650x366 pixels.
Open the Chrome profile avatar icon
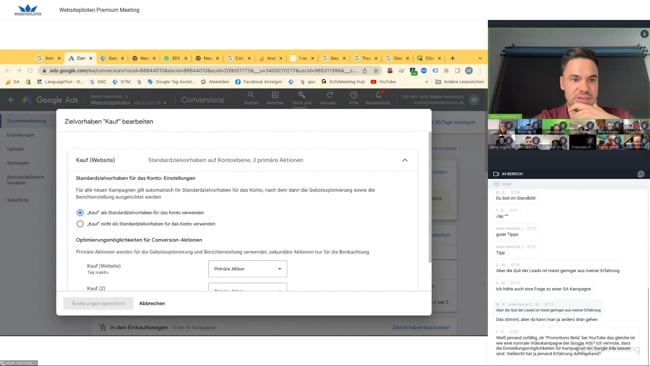(469, 70)
